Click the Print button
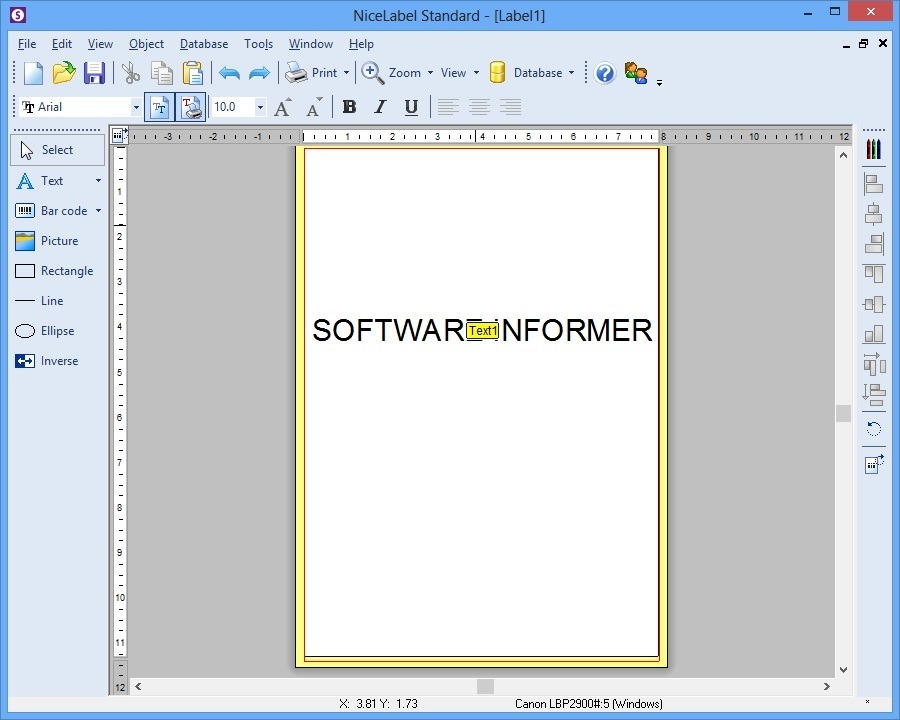The image size is (900, 720). tap(311, 73)
